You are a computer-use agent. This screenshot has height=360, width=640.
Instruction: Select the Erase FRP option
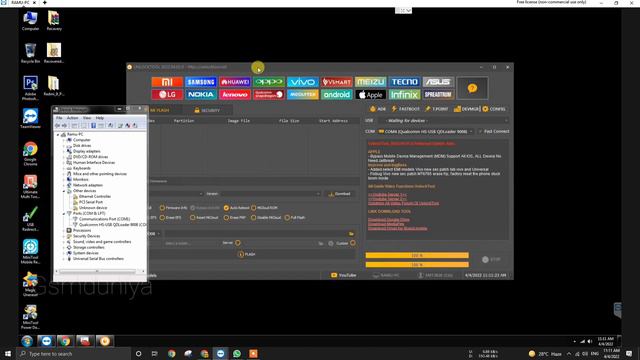(x=235, y=218)
